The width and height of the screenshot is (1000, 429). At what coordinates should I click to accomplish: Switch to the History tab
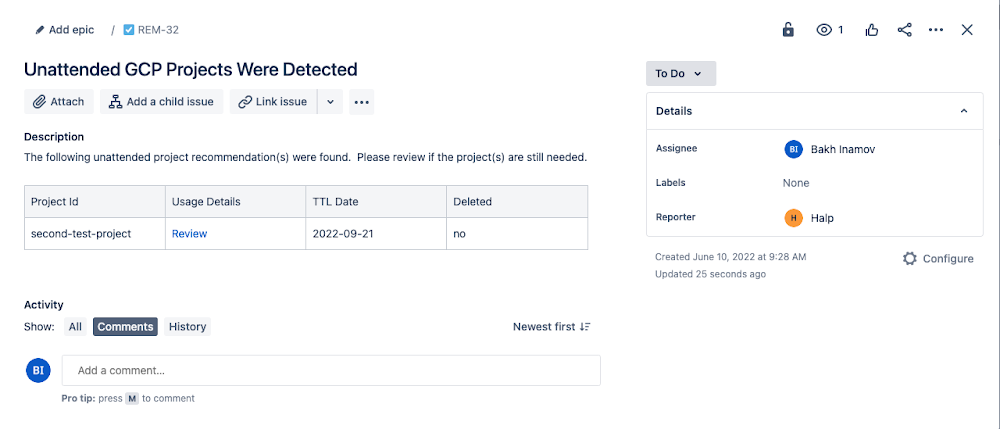pos(187,327)
